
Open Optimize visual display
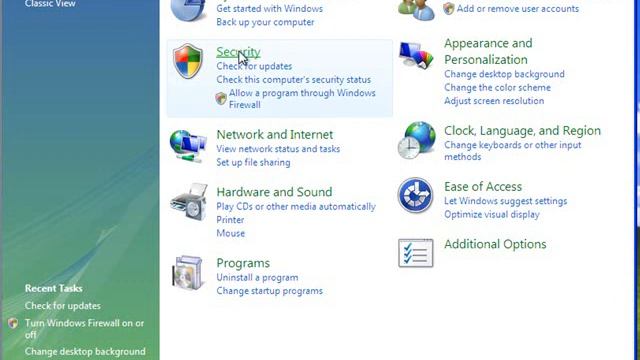[x=492, y=215]
